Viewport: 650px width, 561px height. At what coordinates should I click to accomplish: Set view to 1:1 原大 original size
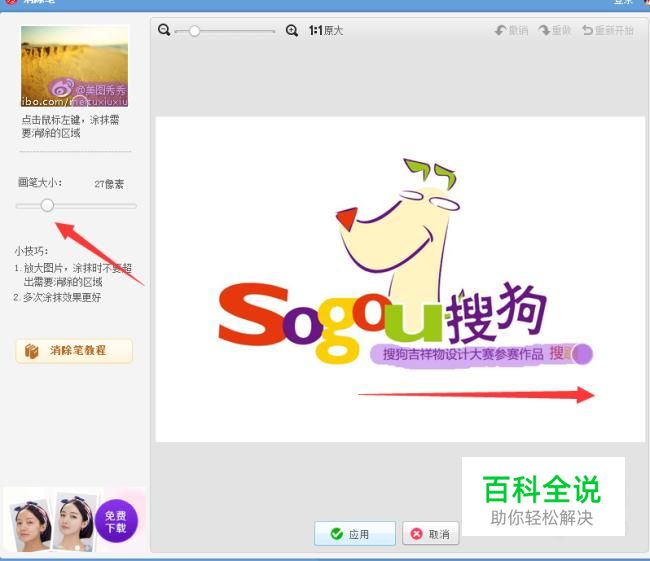(326, 30)
